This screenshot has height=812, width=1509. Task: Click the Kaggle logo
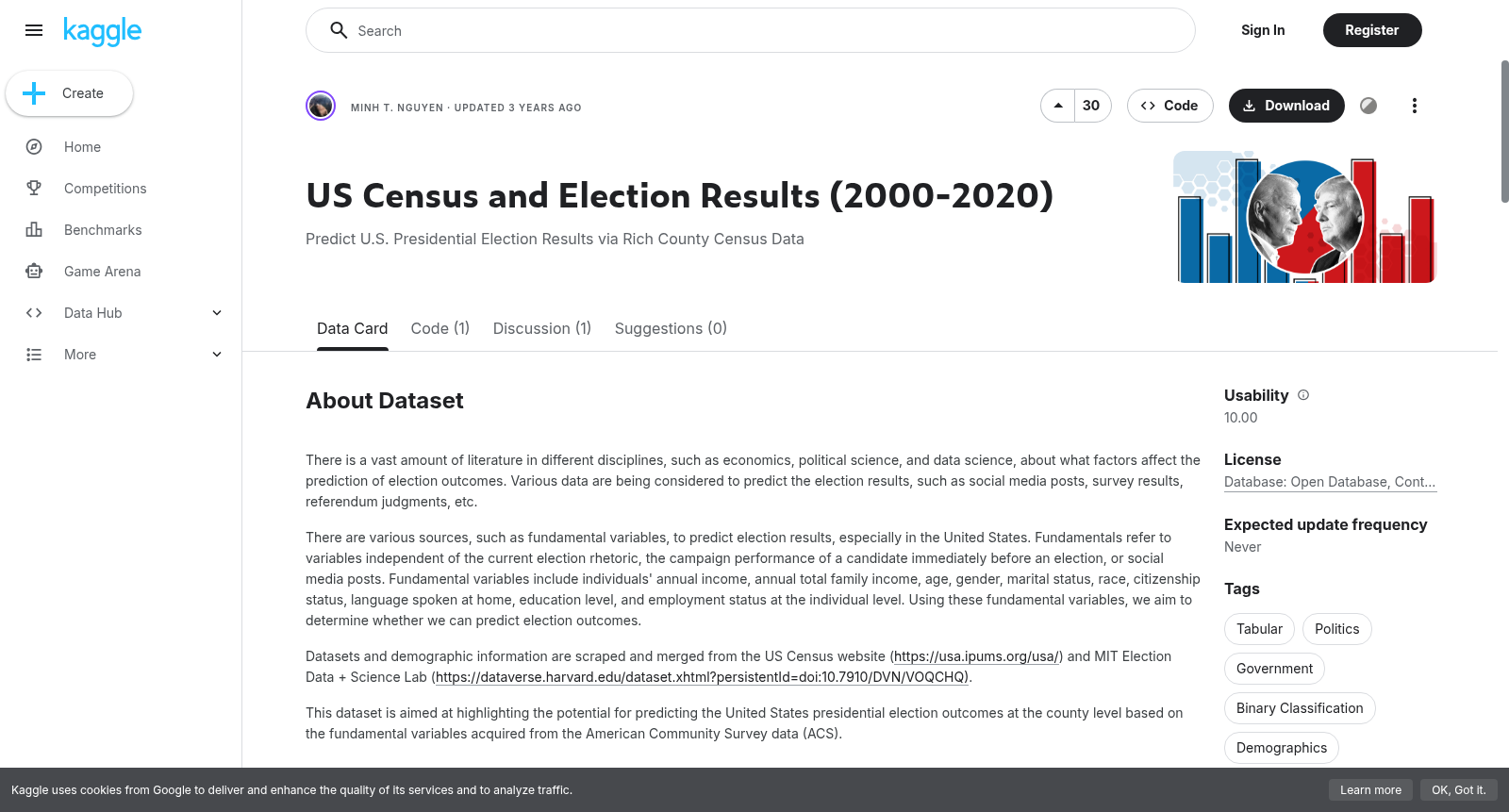pyautogui.click(x=102, y=31)
